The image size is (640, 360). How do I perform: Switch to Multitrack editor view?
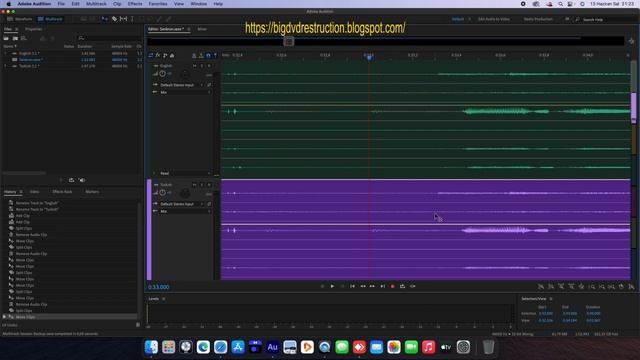(x=50, y=19)
